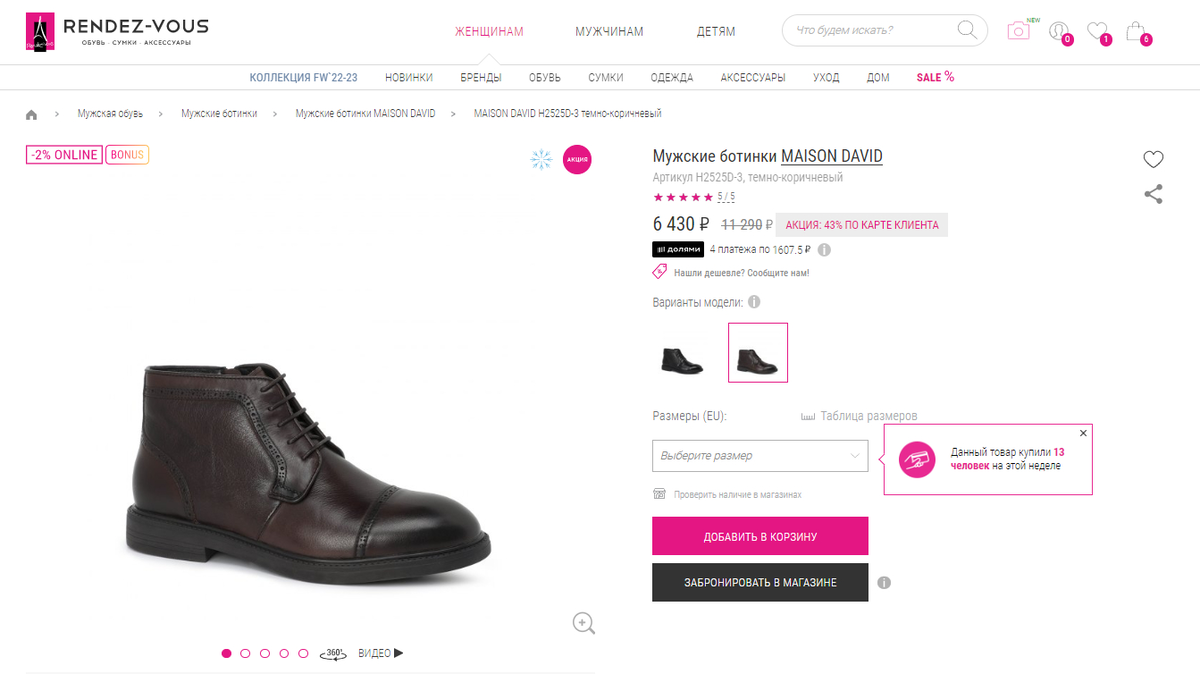Select the second image carousel dot
Image resolution: width=1200 pixels, height=674 pixels.
[245, 653]
